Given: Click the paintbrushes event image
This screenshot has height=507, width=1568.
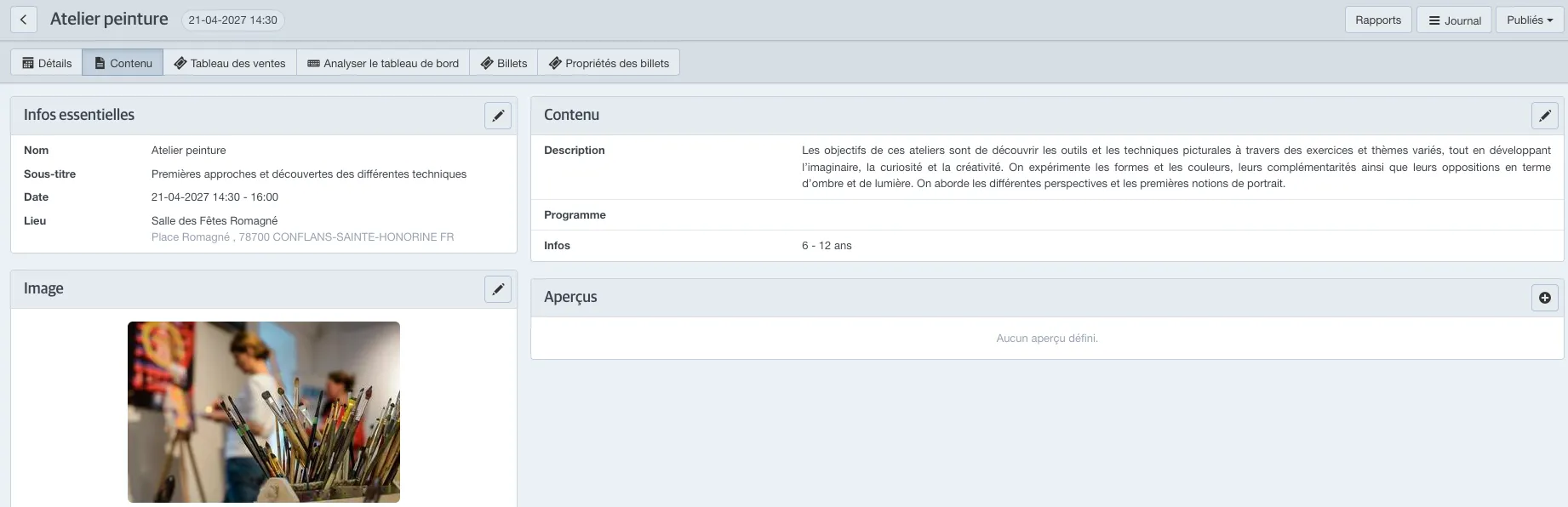Looking at the screenshot, I should pyautogui.click(x=264, y=412).
